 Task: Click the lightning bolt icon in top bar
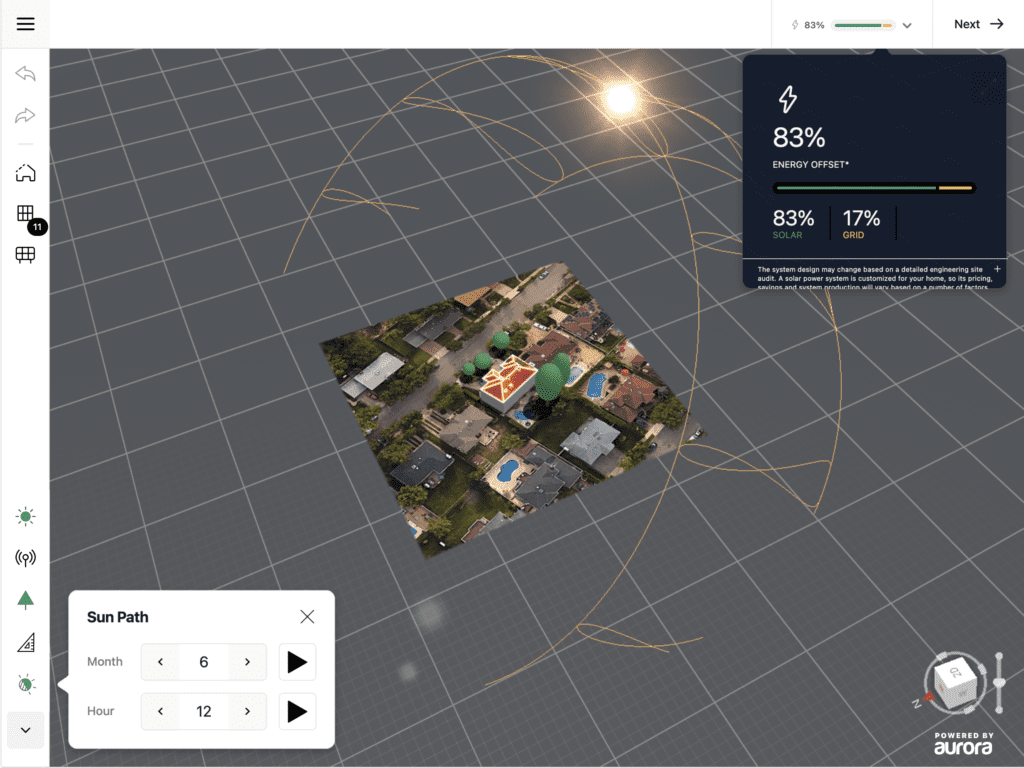click(795, 25)
